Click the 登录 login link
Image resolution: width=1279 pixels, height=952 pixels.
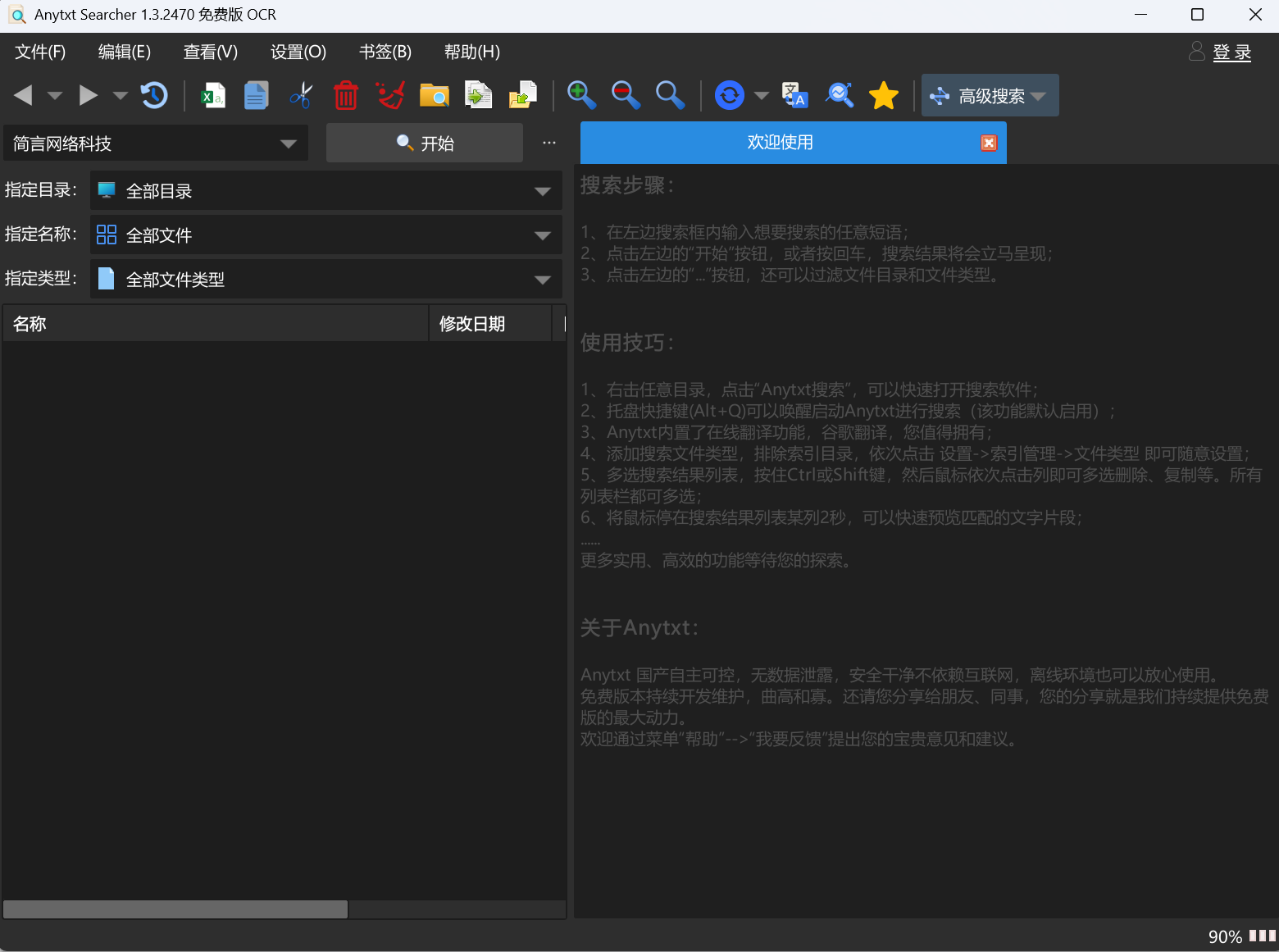click(x=1231, y=52)
